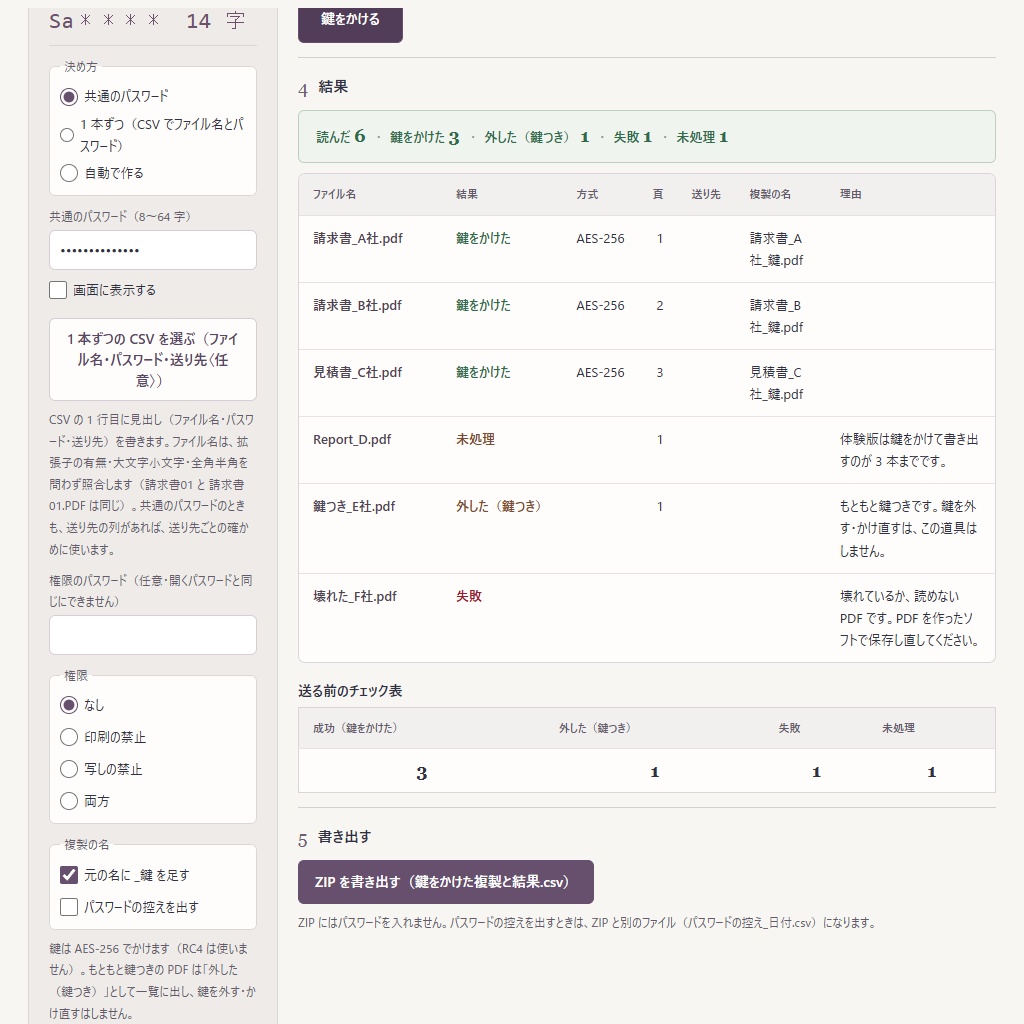The width and height of the screenshot is (1024, 1024).
Task: Click 請求書_A社.pdf file name
Action: coord(358,238)
